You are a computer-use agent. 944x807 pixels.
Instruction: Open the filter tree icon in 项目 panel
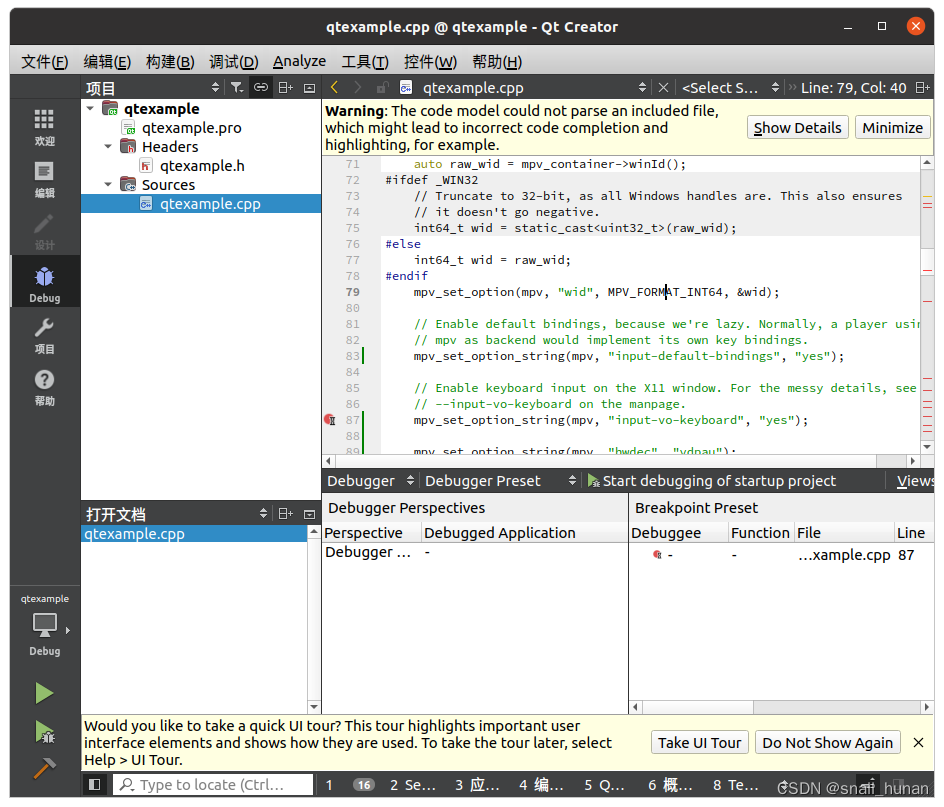[x=238, y=87]
